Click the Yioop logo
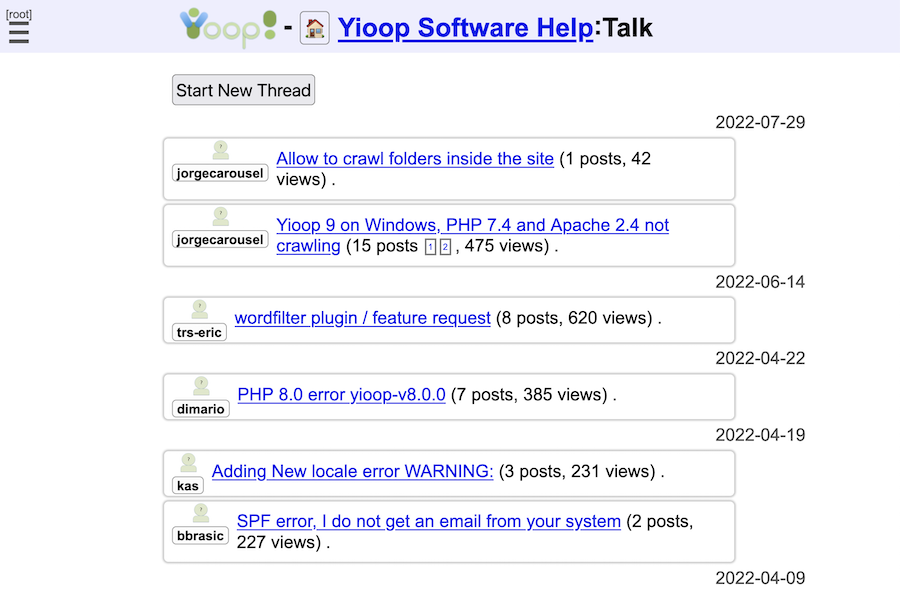Viewport: 900px width, 589px height. coord(228,28)
